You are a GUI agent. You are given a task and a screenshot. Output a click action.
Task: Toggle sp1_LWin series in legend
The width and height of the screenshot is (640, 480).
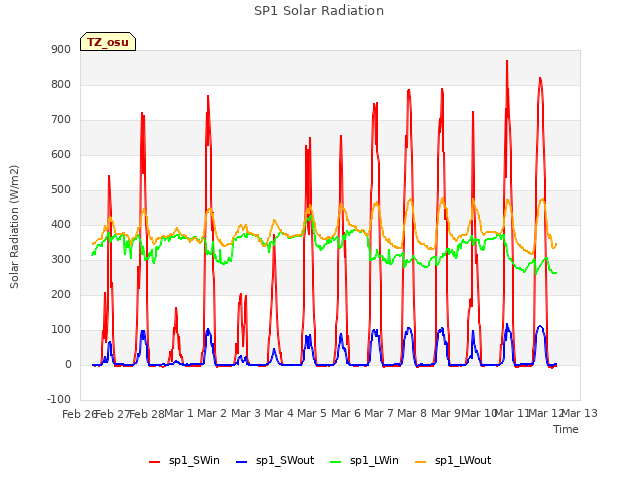click(x=364, y=461)
